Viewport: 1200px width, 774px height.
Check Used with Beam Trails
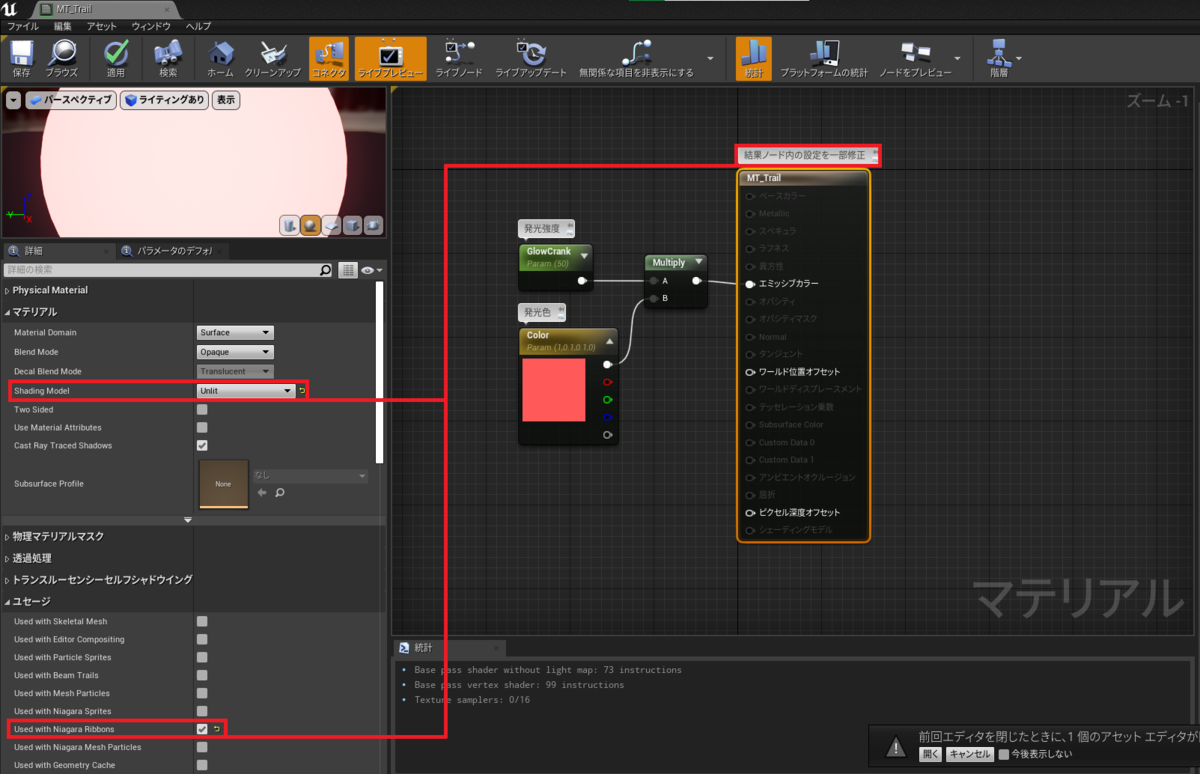tap(202, 675)
